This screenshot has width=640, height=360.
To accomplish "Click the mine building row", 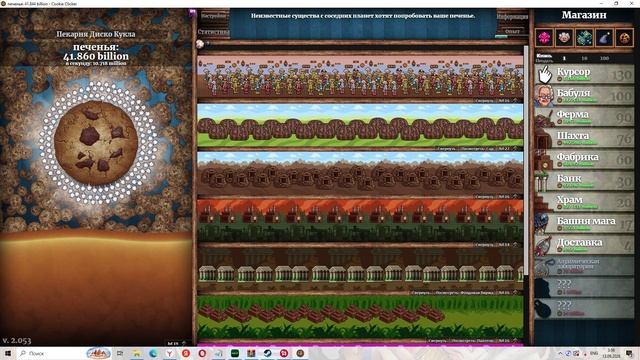I will (360, 173).
